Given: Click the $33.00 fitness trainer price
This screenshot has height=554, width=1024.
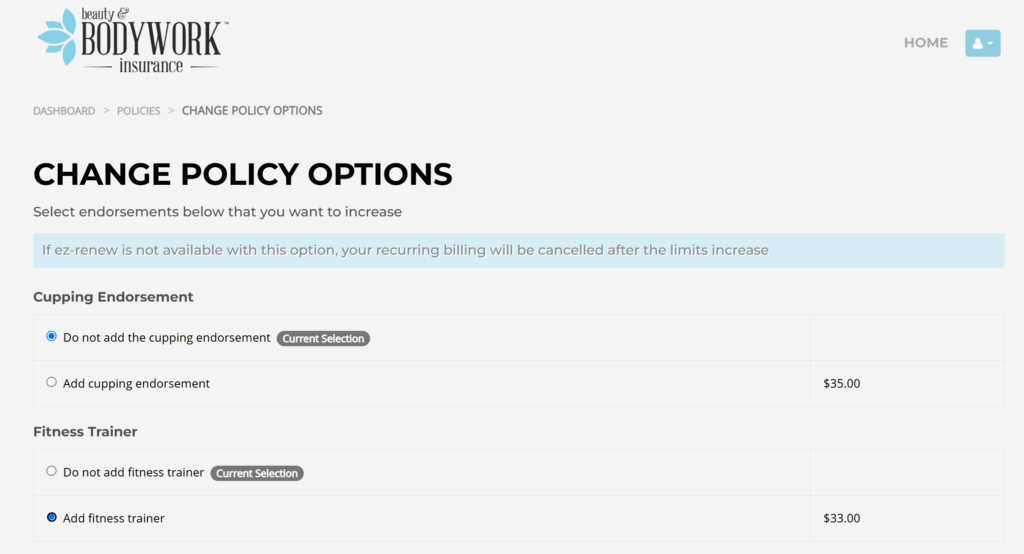Looking at the screenshot, I should click(x=841, y=518).
